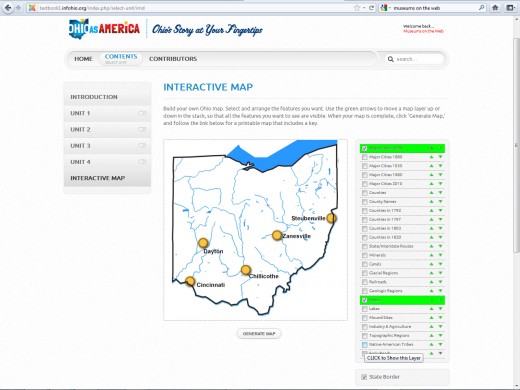
Task: Move Geologic Regions layer up
Action: pyautogui.click(x=431, y=291)
